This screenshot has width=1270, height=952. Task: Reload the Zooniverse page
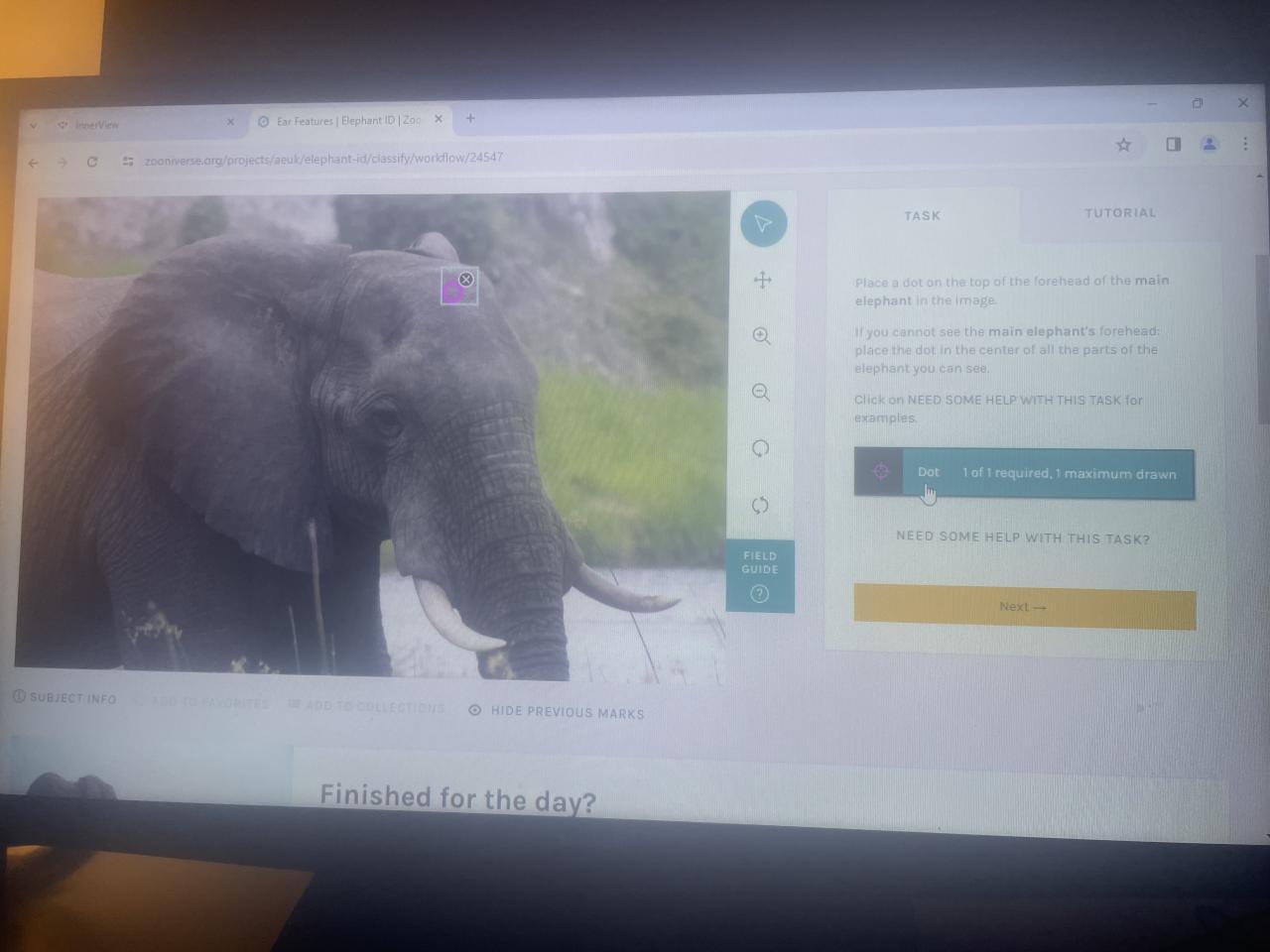point(92,162)
